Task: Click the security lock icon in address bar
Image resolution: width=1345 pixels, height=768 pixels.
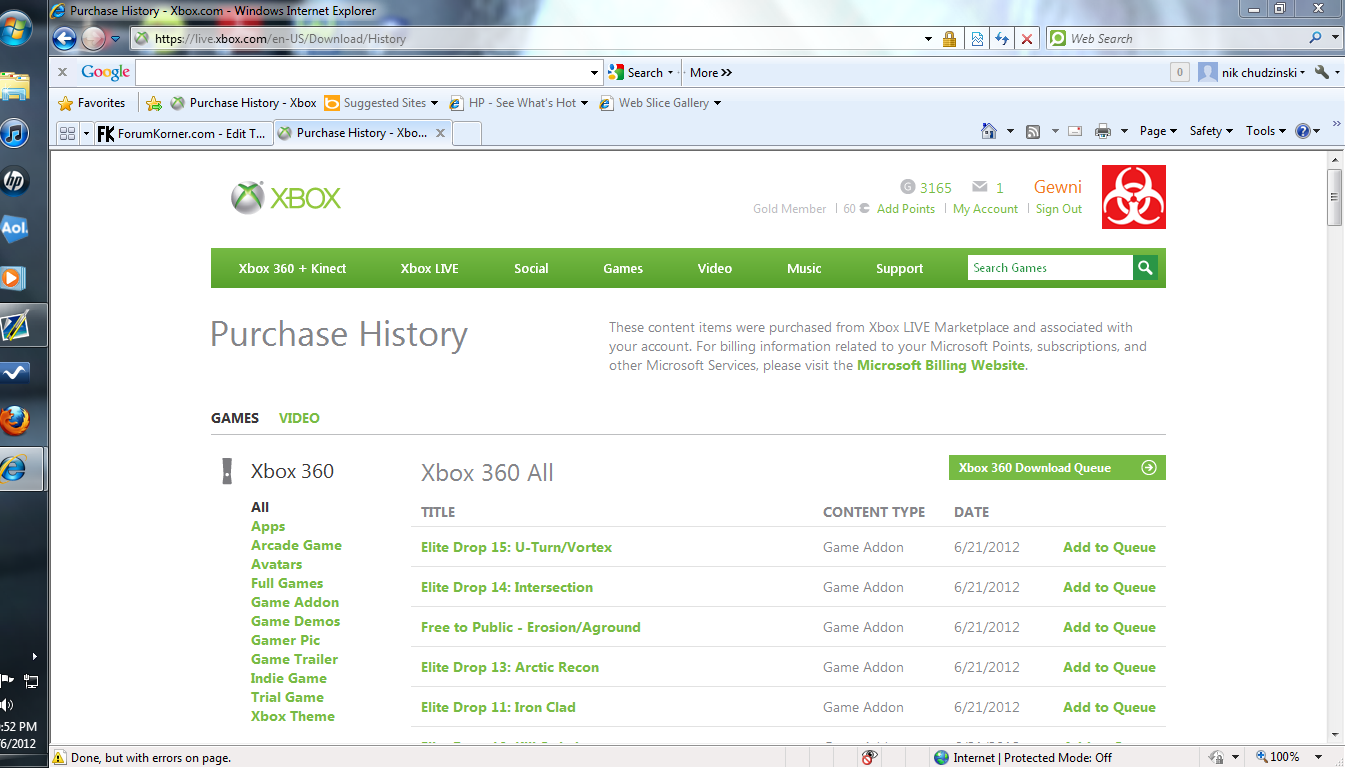Action: tap(949, 39)
